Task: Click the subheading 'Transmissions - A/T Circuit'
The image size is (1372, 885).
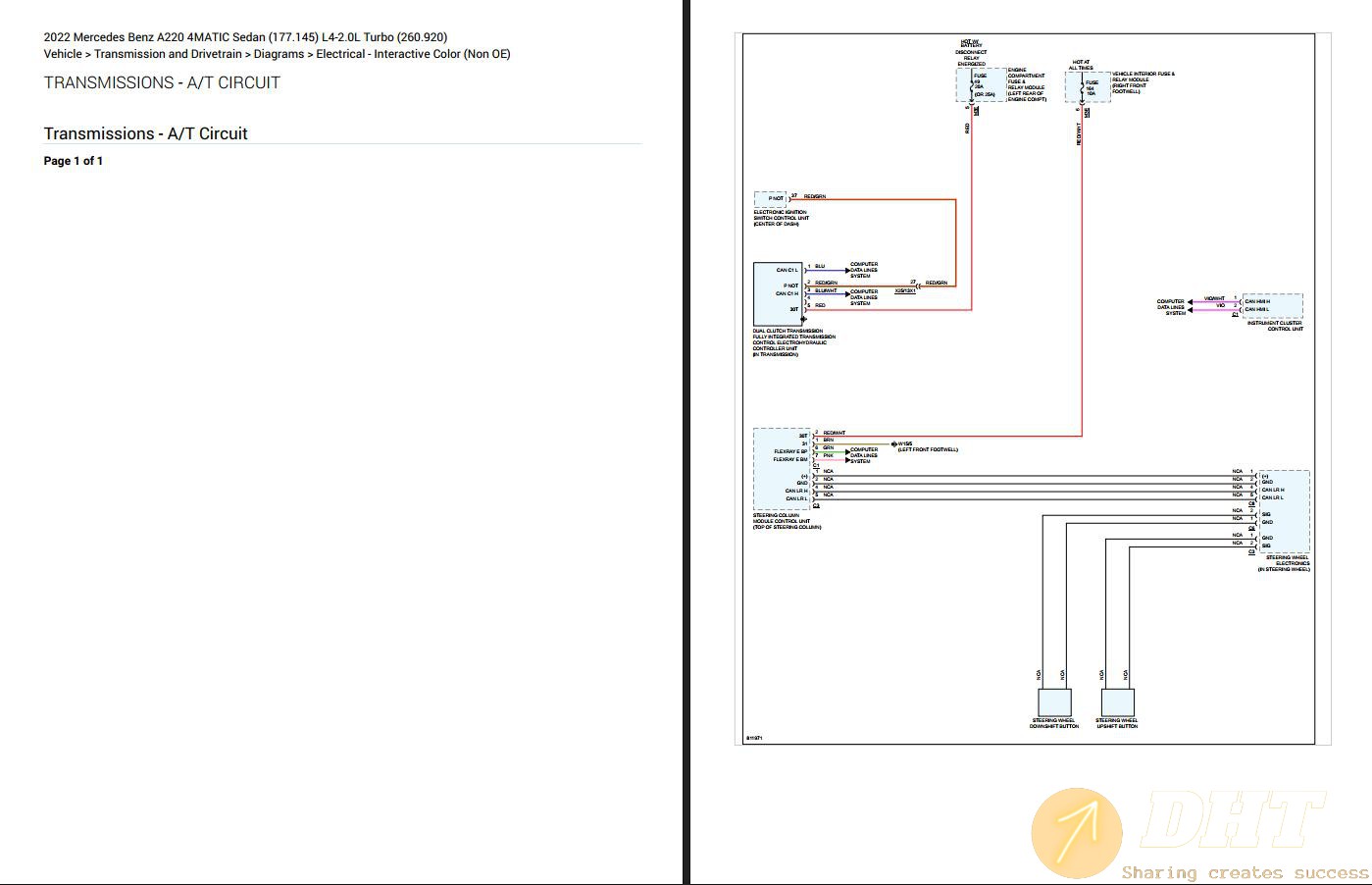Action: [x=145, y=133]
